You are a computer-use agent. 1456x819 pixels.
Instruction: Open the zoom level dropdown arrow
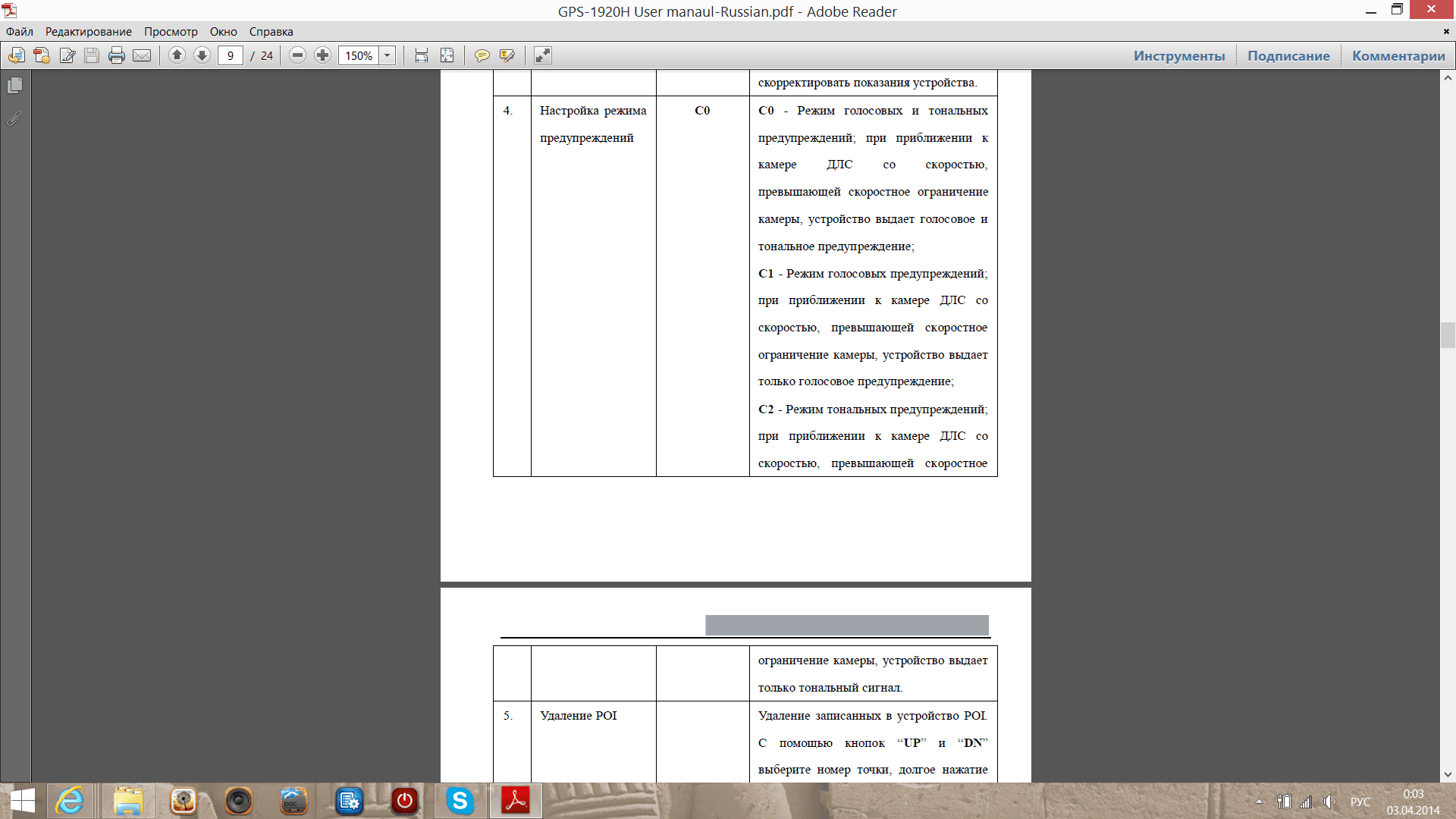[x=388, y=55]
